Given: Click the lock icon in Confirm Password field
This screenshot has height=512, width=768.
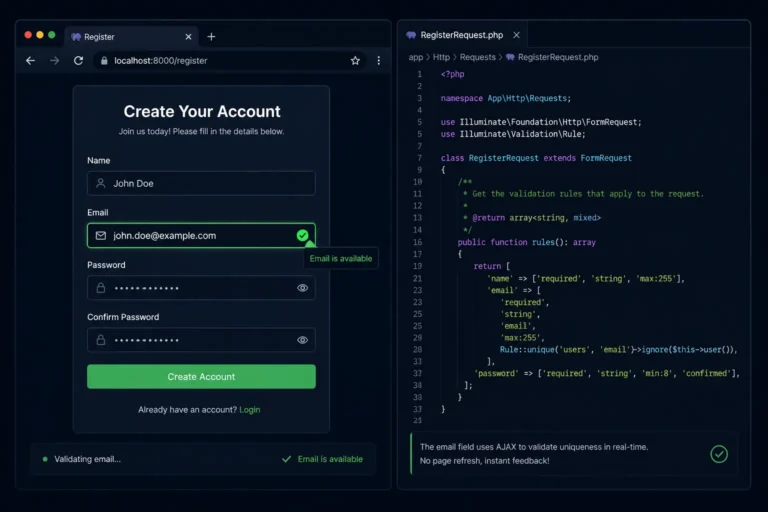Looking at the screenshot, I should 100,340.
